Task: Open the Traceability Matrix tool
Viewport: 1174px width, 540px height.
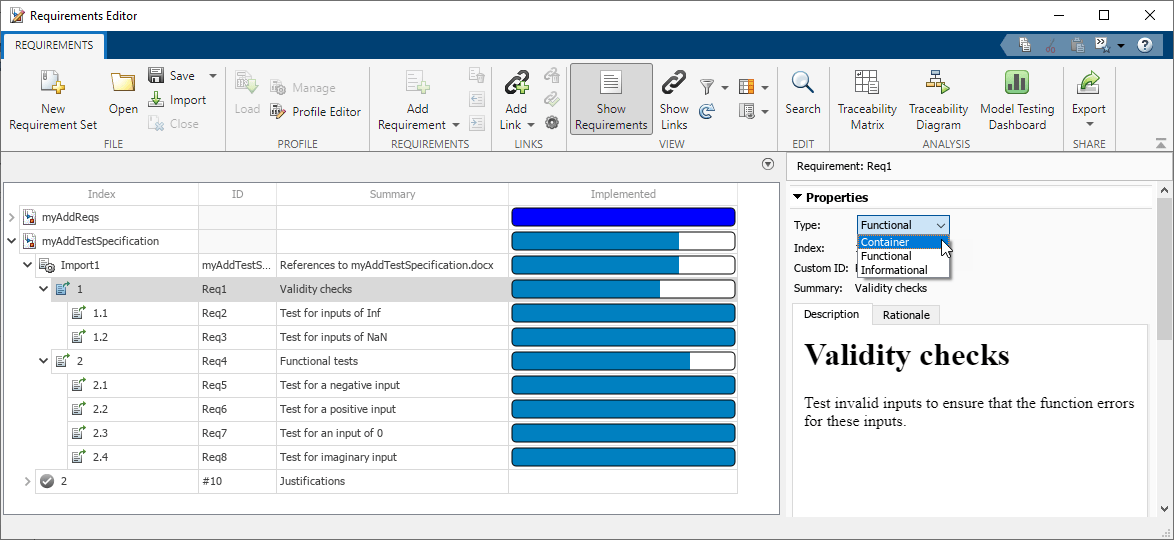Action: tap(867, 100)
